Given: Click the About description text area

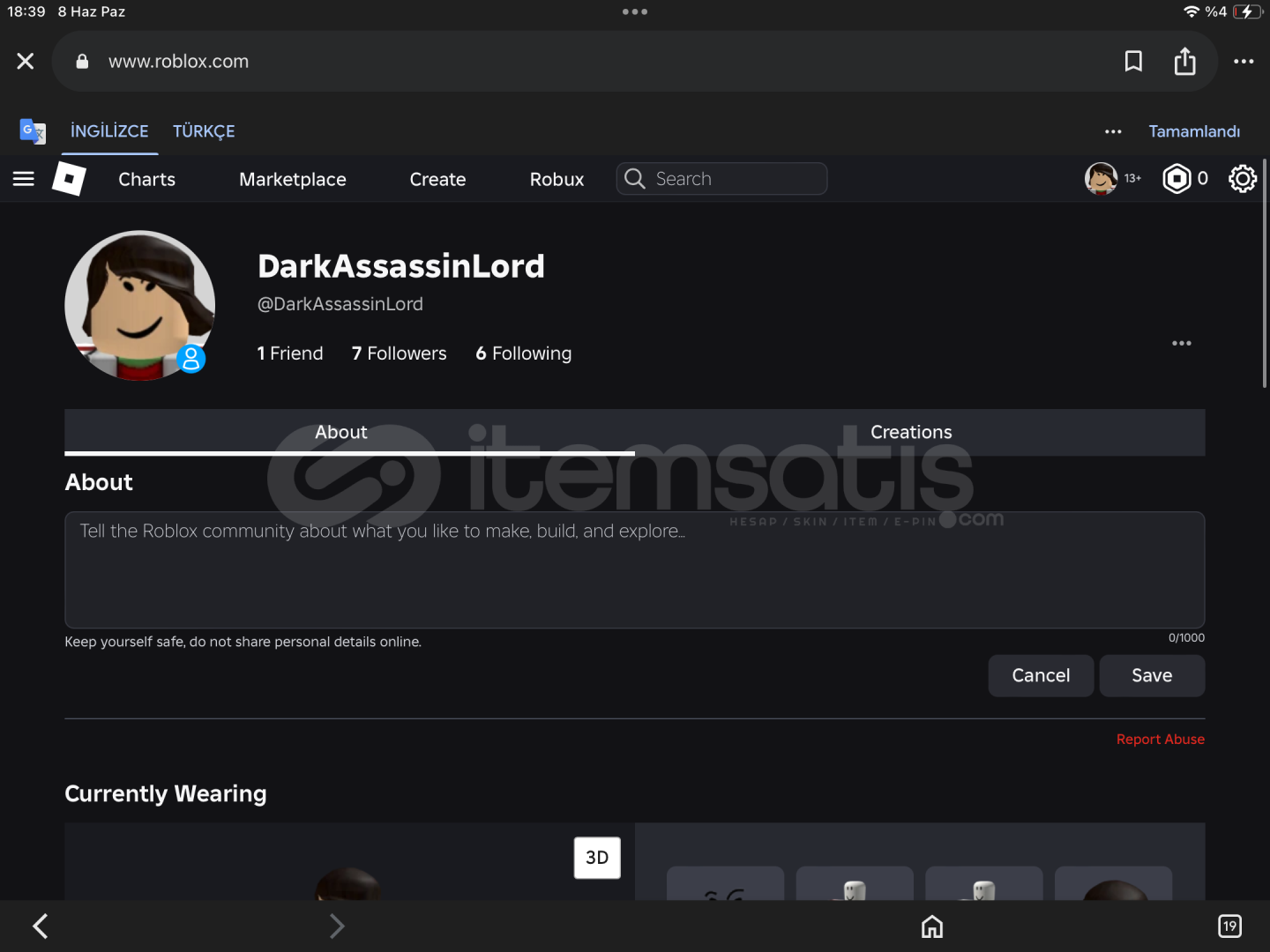Looking at the screenshot, I should [635, 569].
